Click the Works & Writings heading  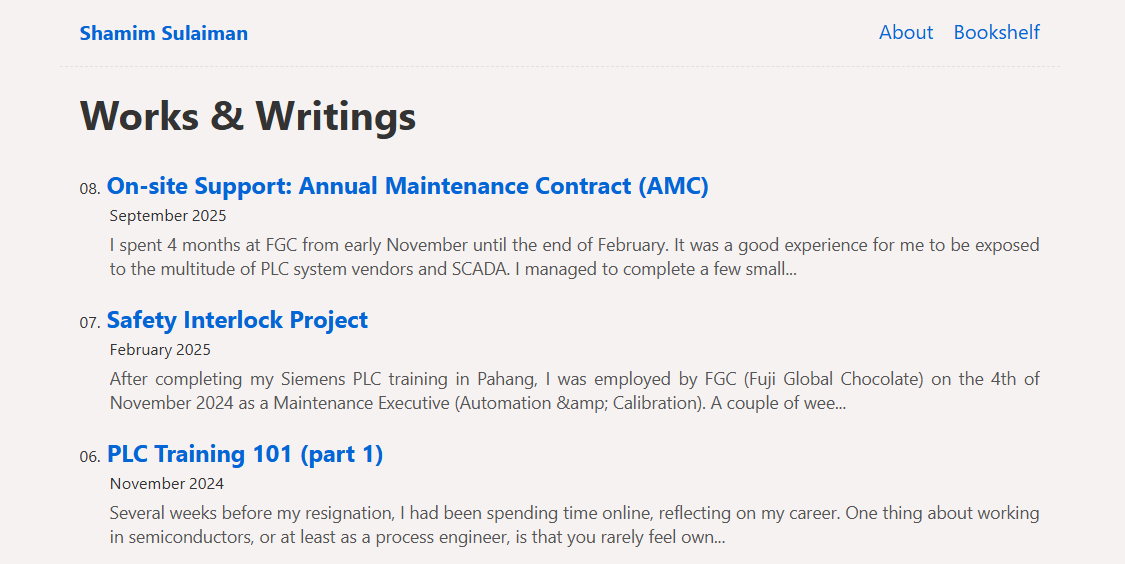pyautogui.click(x=248, y=116)
